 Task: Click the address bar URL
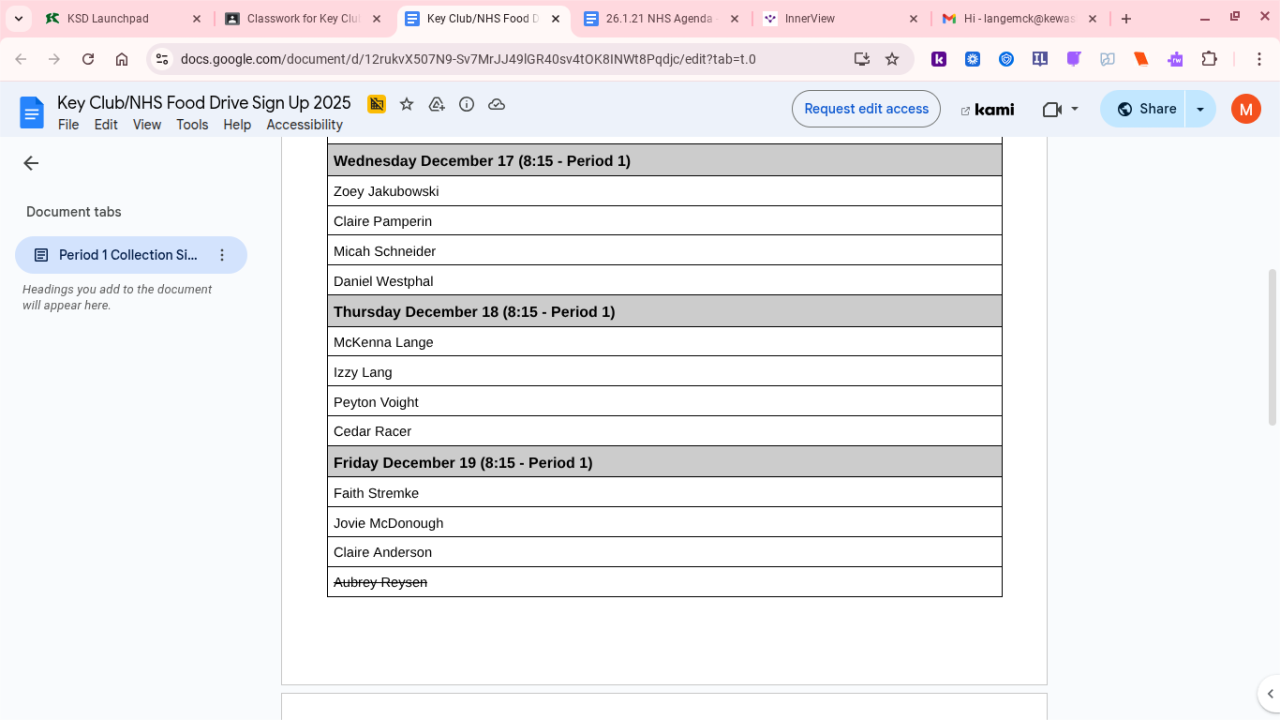pos(468,59)
